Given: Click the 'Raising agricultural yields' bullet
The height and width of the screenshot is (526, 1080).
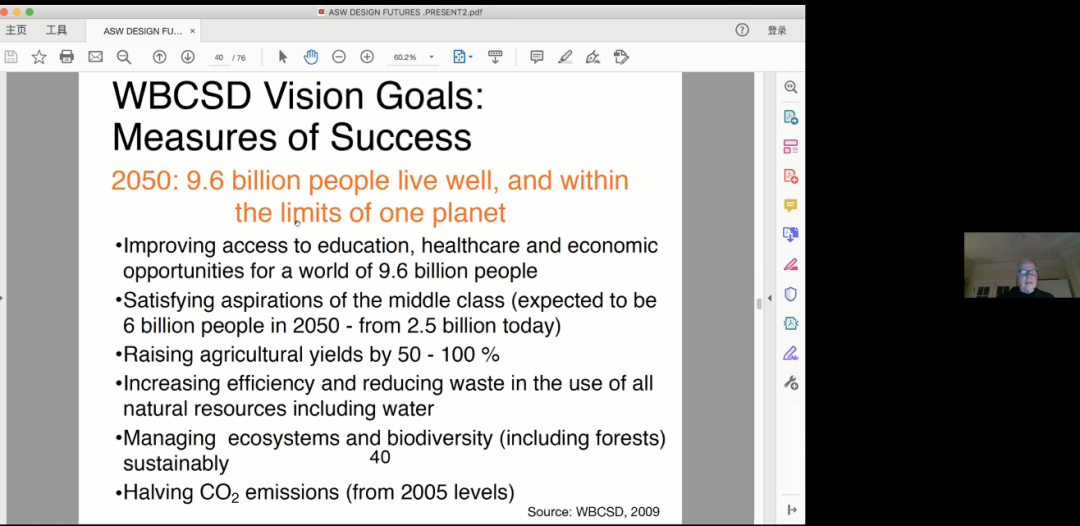Looking at the screenshot, I should click(x=307, y=355).
